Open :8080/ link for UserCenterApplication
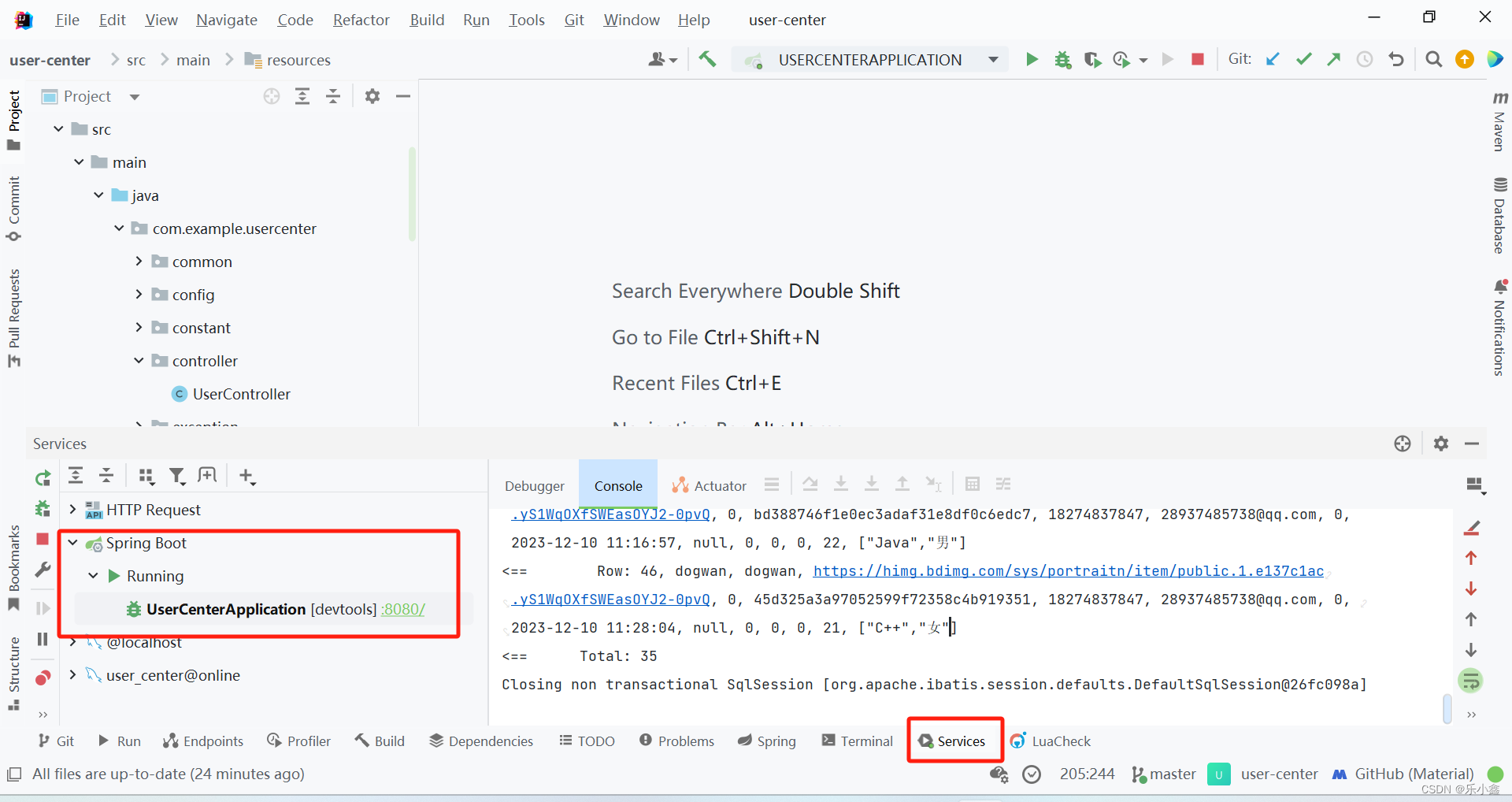Screen dimensions: 1512x802 (403, 609)
